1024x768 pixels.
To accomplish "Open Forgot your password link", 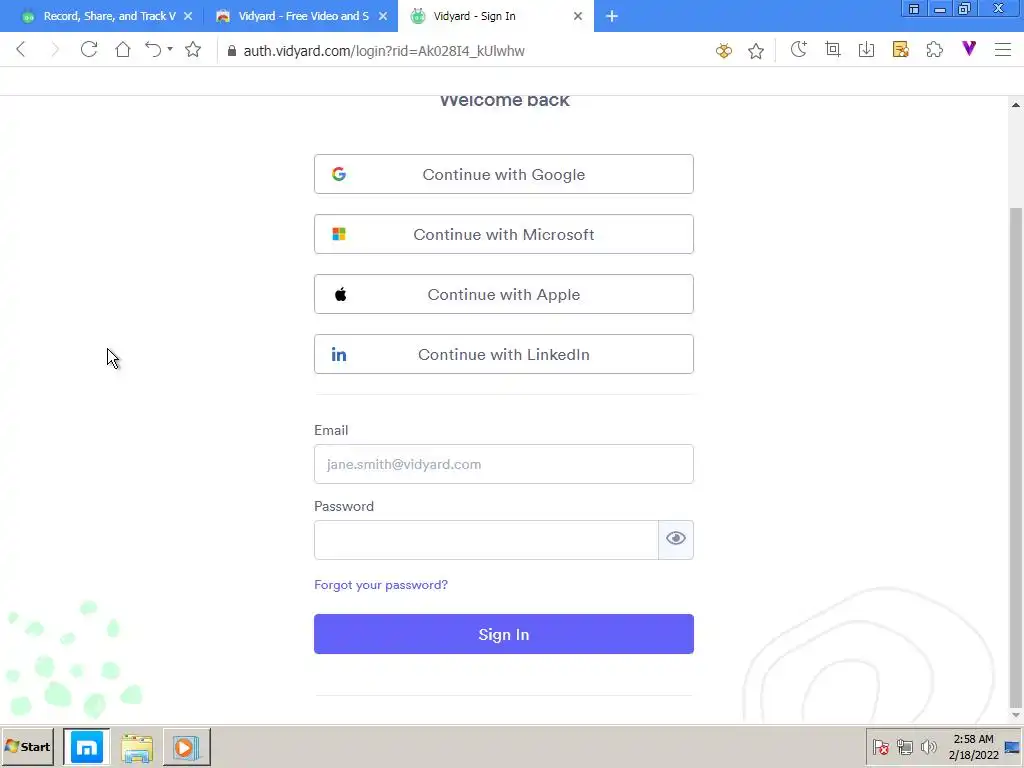I will tap(381, 585).
